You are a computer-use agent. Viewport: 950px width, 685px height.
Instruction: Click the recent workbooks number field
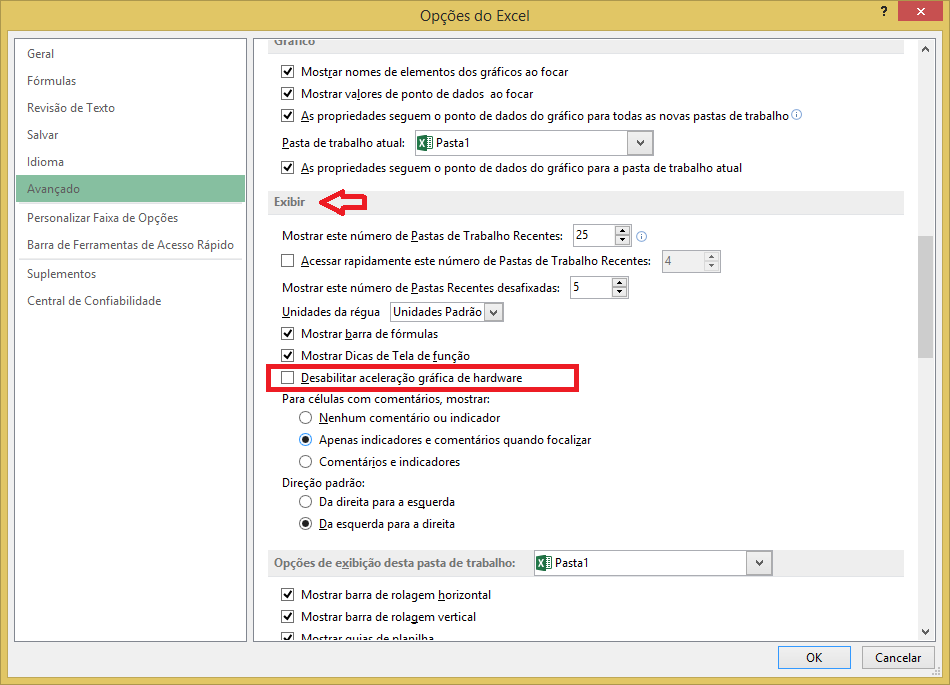tap(591, 237)
